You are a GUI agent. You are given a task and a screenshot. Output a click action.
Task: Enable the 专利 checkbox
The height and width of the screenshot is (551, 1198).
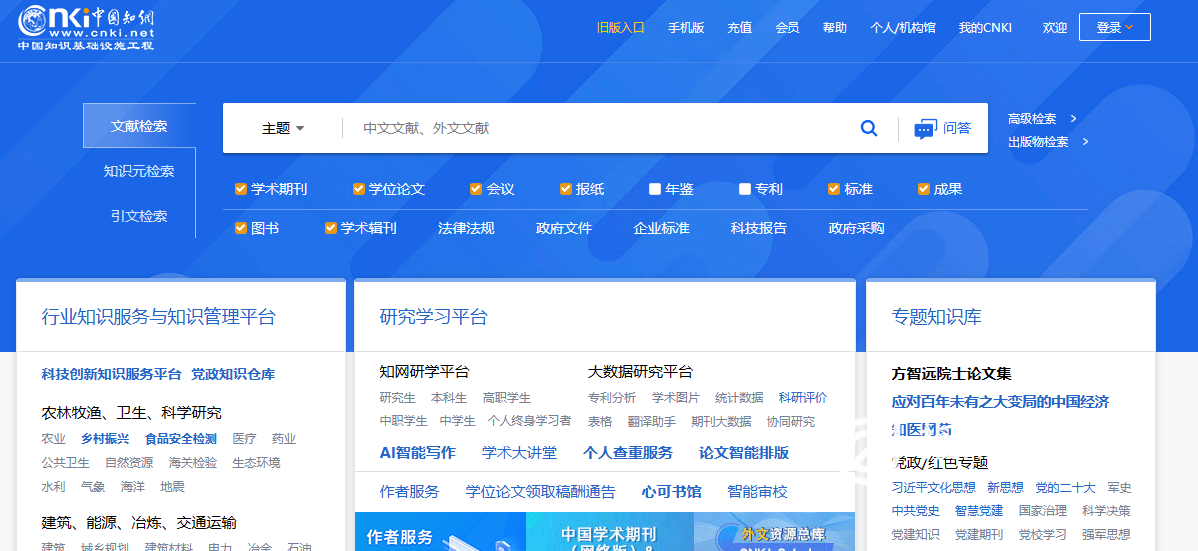coord(745,189)
